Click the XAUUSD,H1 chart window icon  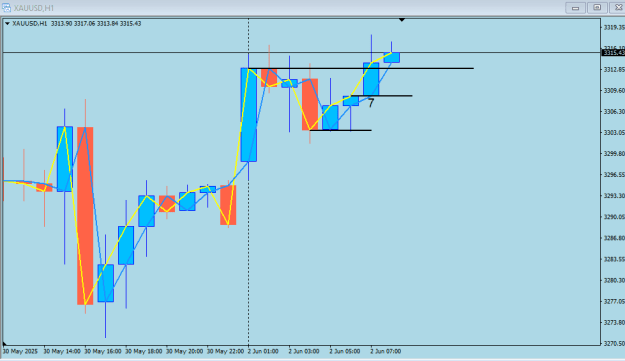pos(6,8)
